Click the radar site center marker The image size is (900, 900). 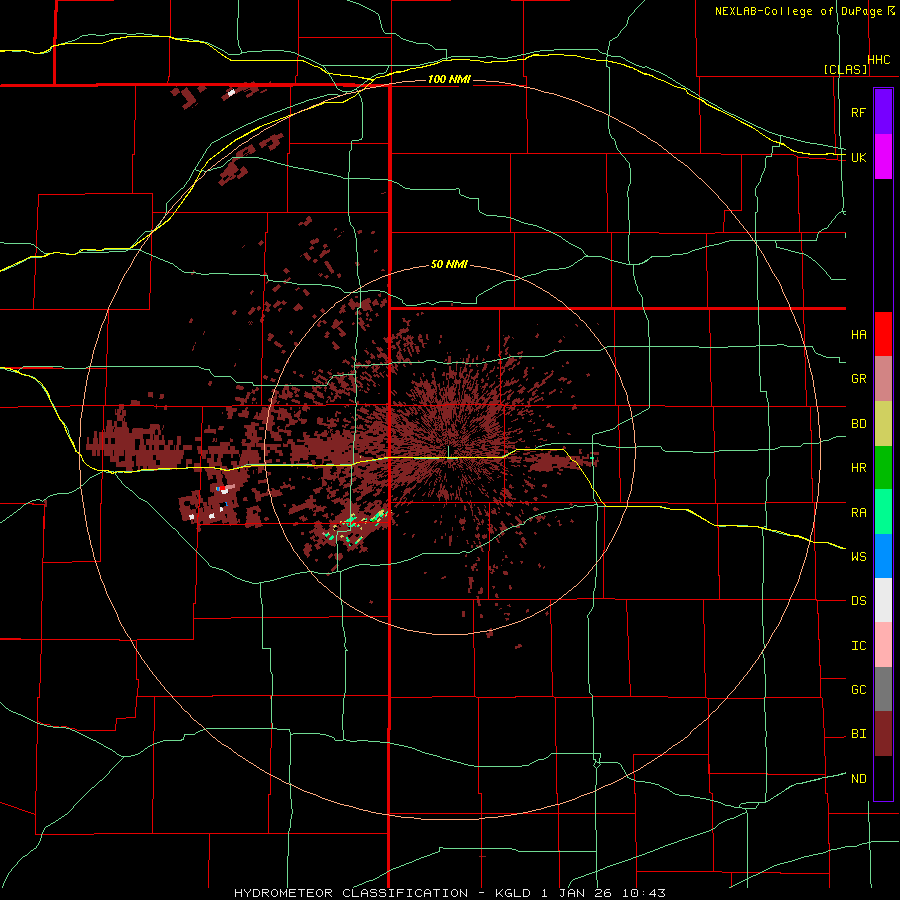449,451
